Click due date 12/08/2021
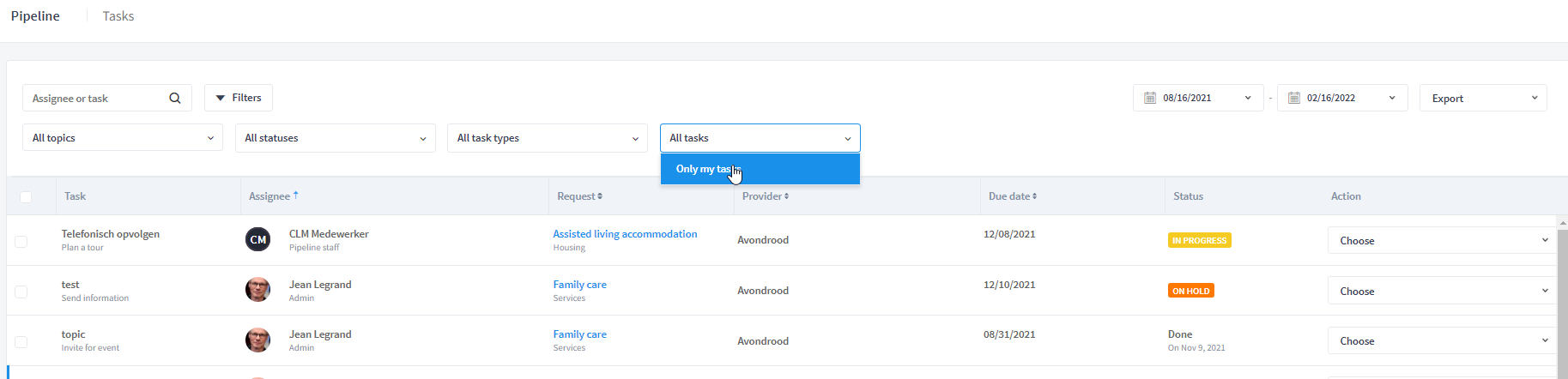 [x=1009, y=234]
